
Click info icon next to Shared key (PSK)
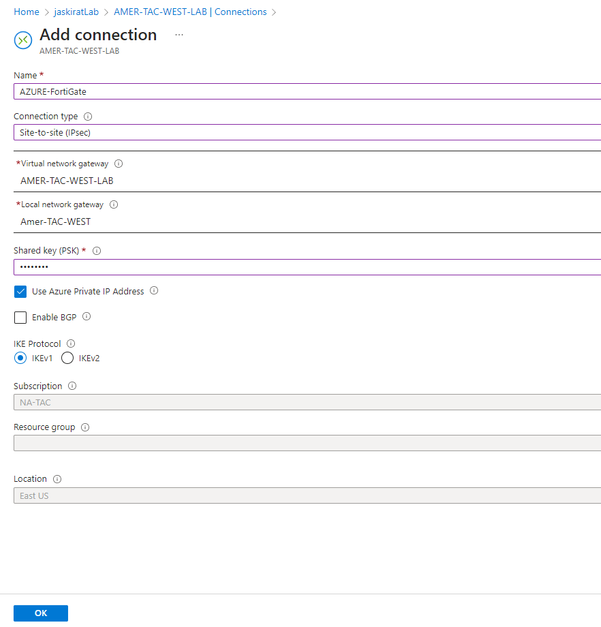(97, 251)
